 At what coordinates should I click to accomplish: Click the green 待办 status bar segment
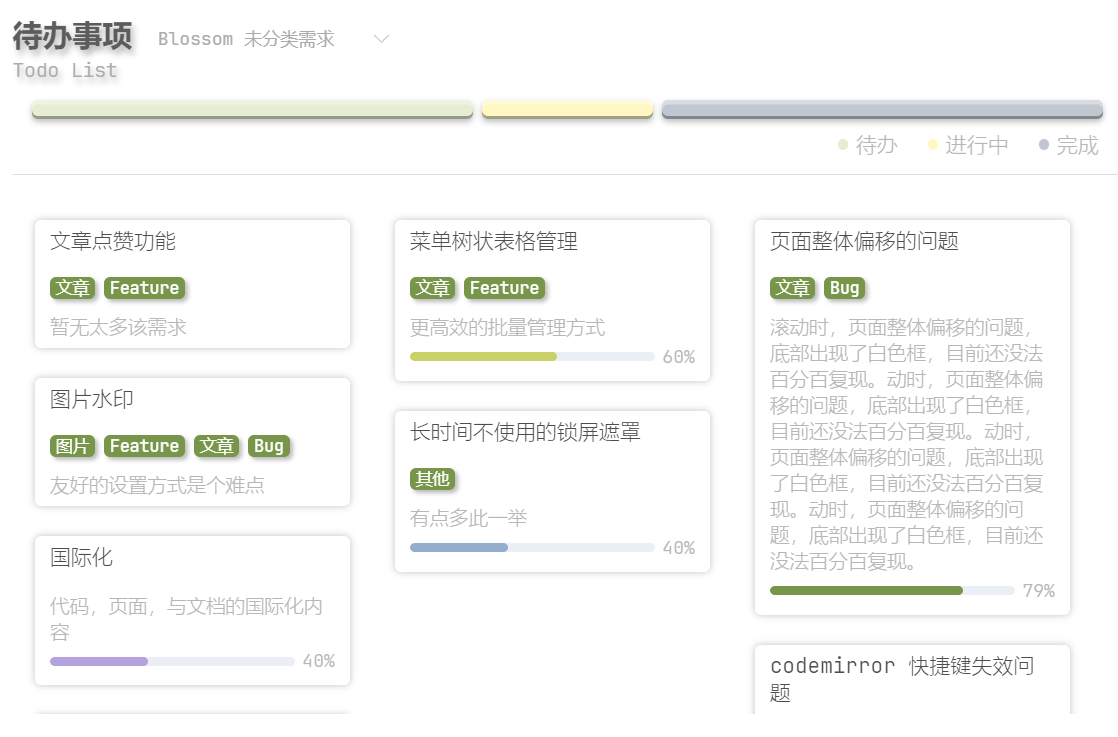[x=252, y=109]
